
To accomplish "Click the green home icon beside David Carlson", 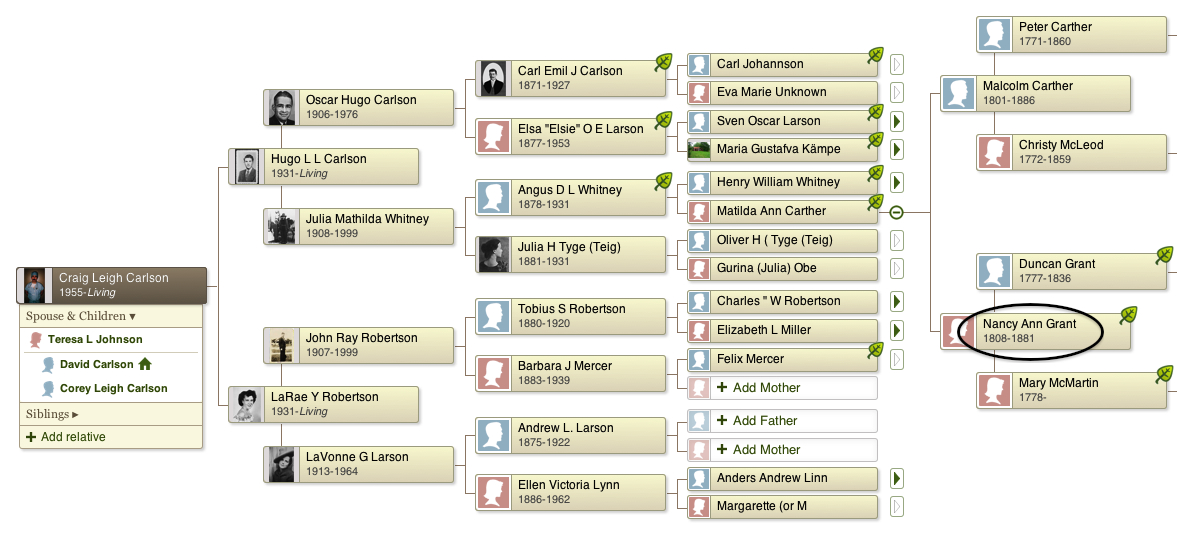I will click(x=145, y=364).
